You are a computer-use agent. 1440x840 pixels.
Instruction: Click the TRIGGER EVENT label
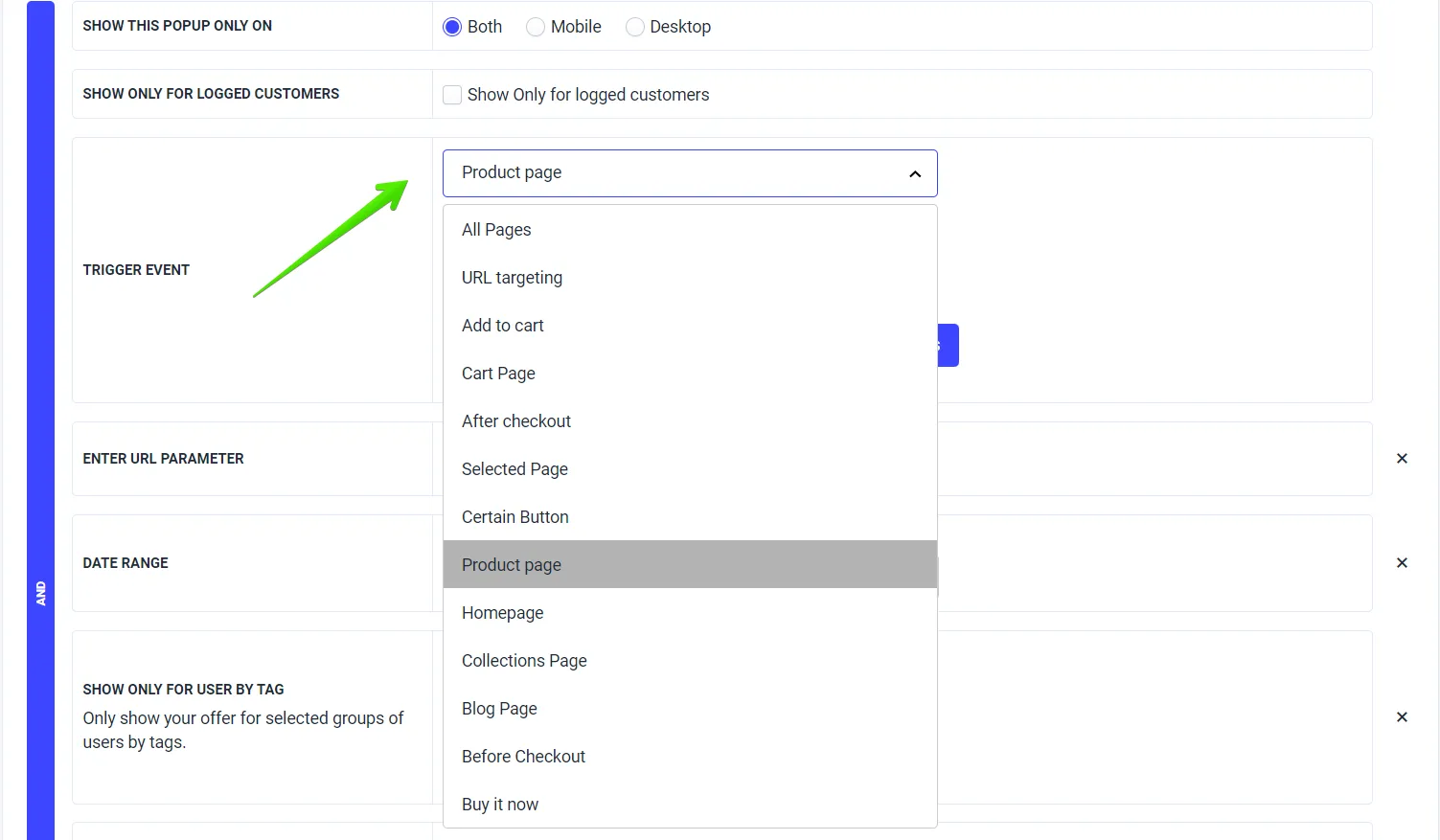coord(136,270)
